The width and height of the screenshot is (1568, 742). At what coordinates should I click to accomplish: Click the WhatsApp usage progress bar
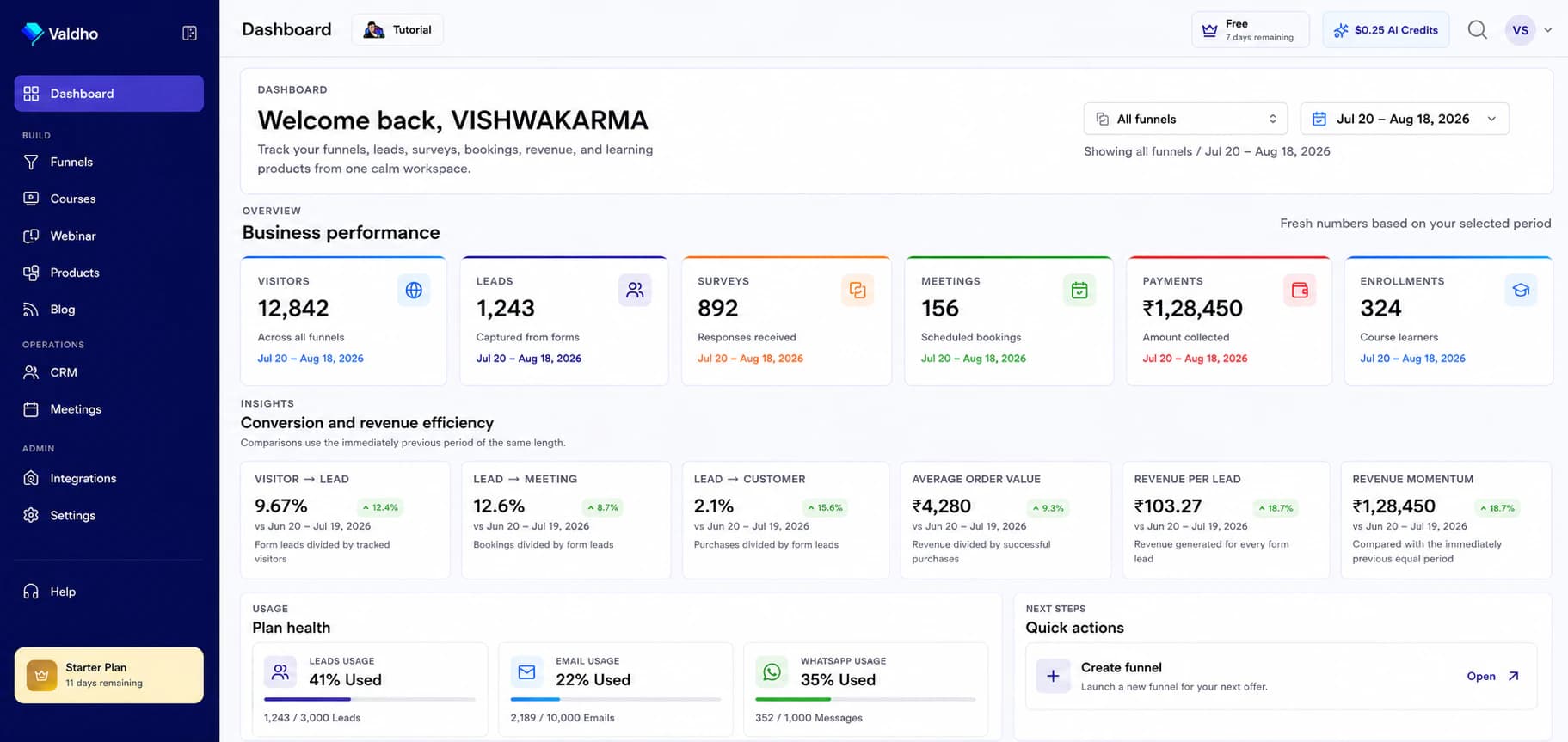pos(865,700)
